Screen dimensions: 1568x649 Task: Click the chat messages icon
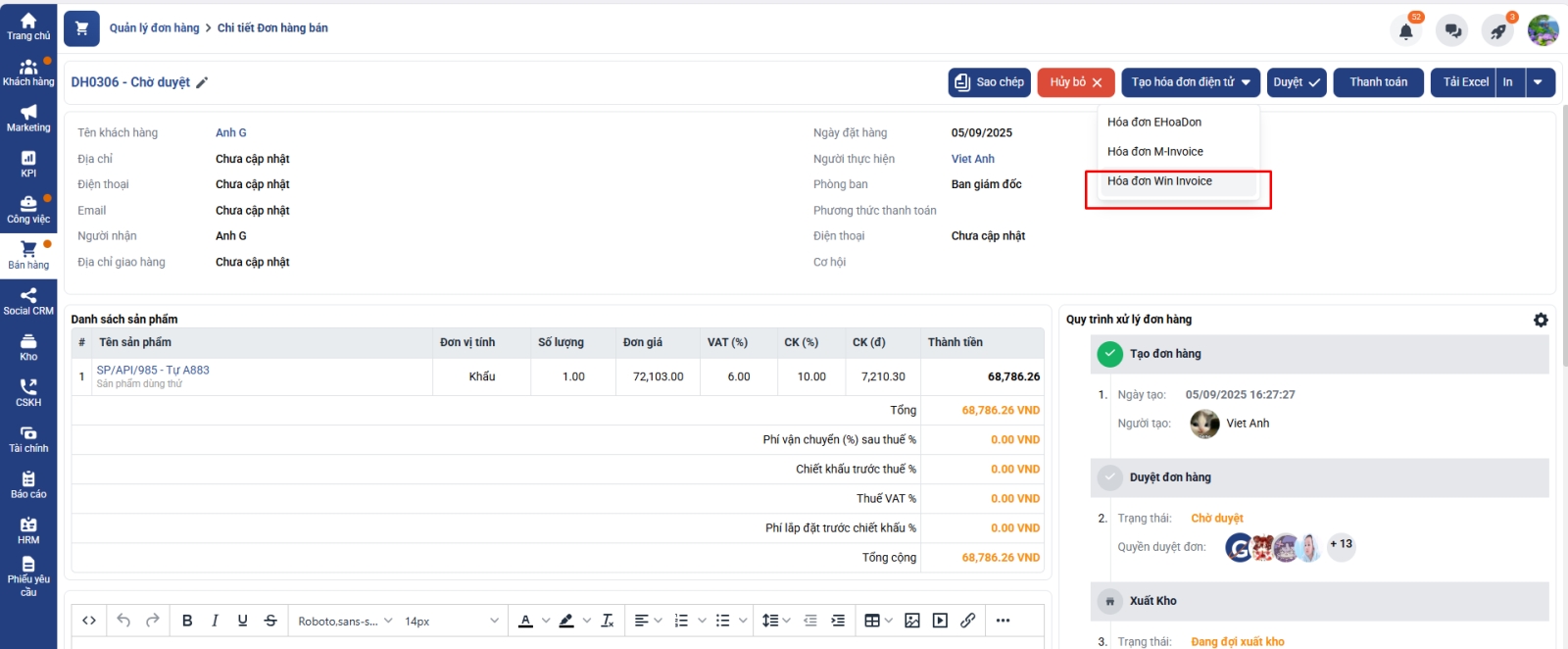(x=1452, y=30)
